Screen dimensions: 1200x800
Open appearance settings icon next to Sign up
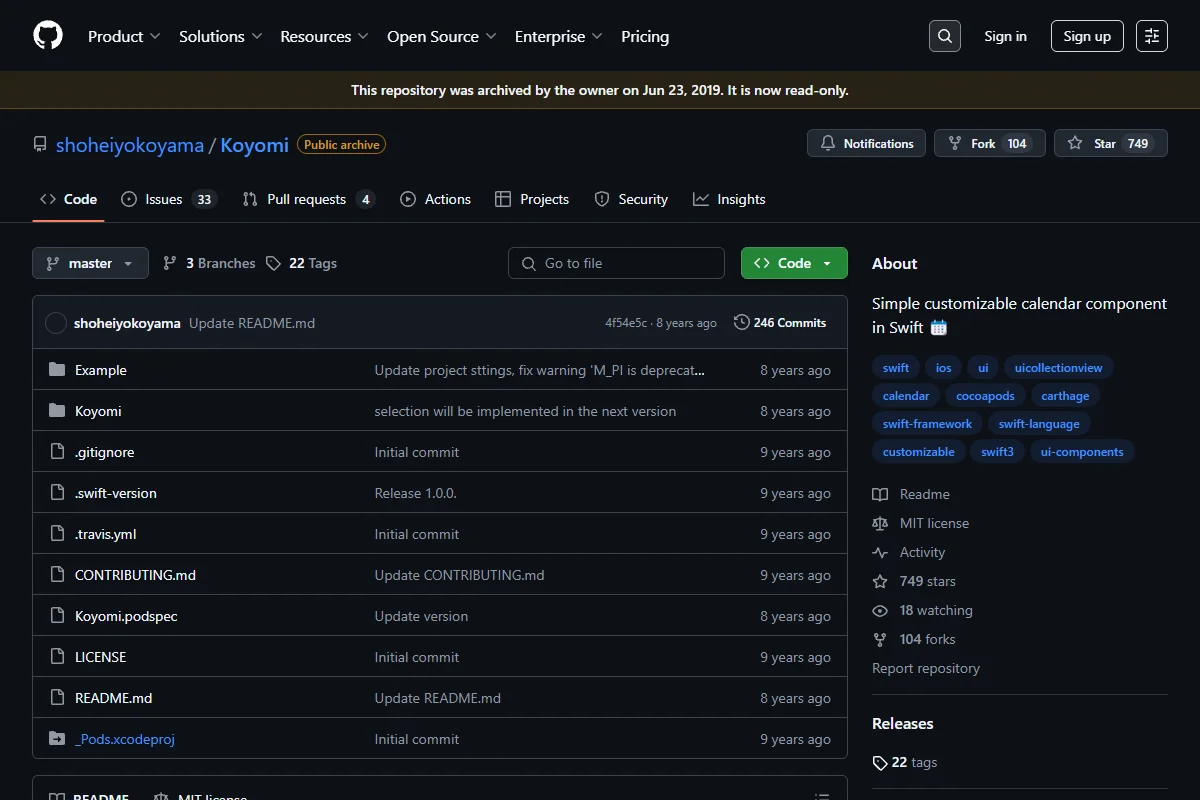[1152, 36]
